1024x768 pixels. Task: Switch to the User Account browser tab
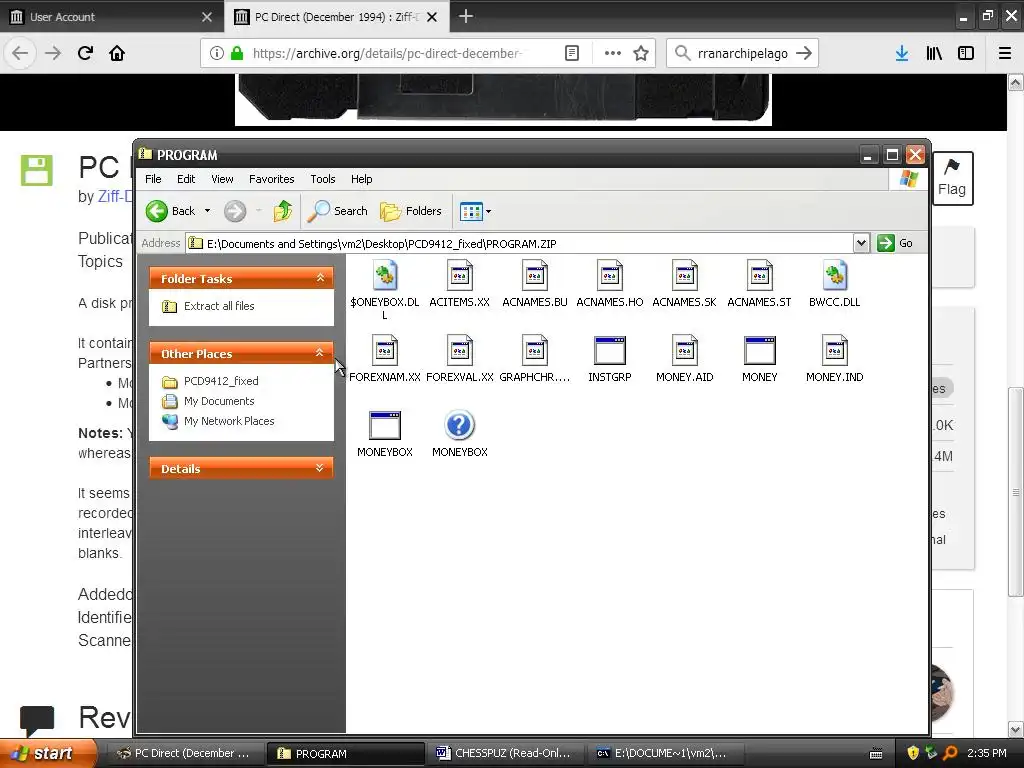coord(112,17)
